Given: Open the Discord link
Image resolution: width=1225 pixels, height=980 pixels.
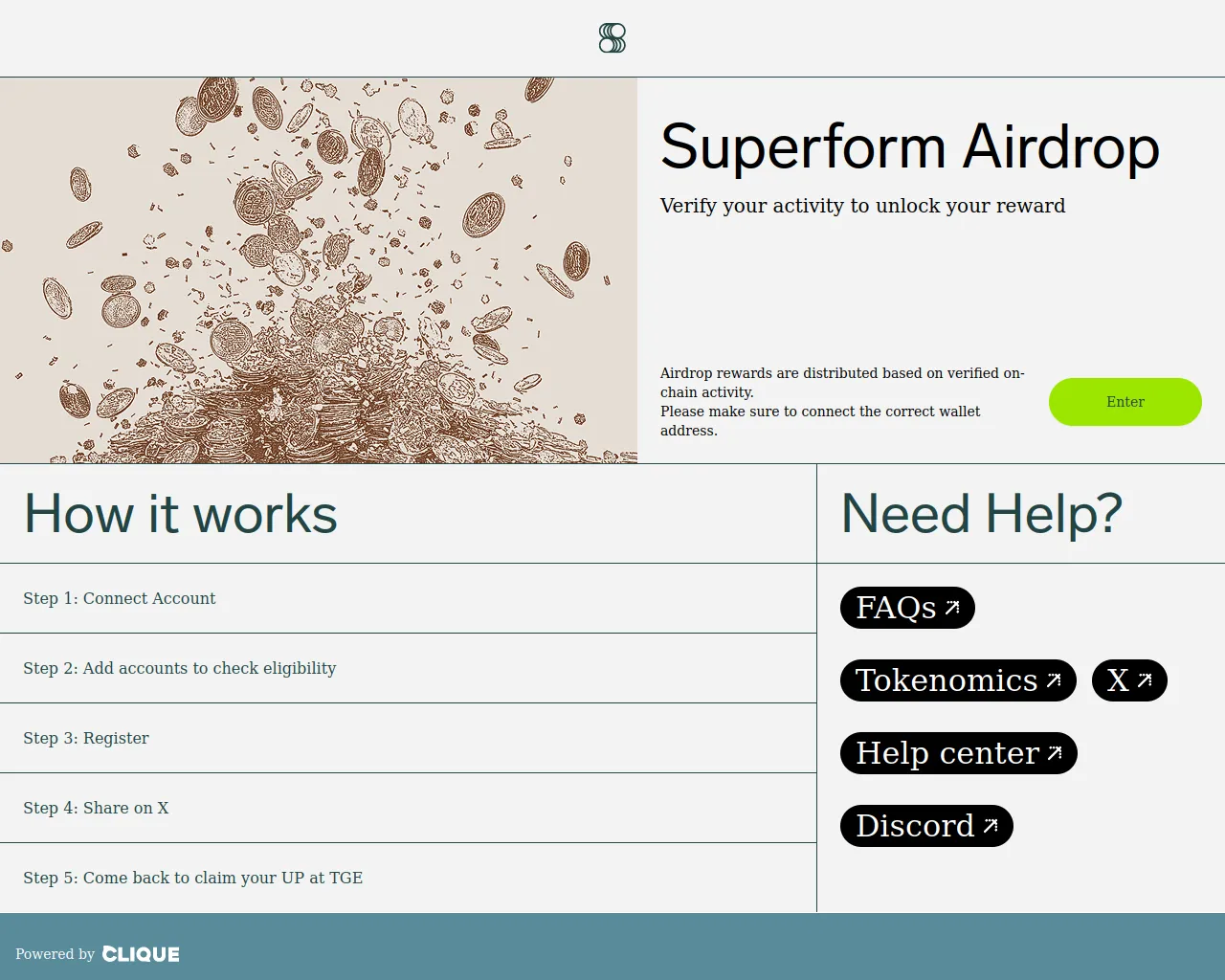Looking at the screenshot, I should tap(926, 826).
